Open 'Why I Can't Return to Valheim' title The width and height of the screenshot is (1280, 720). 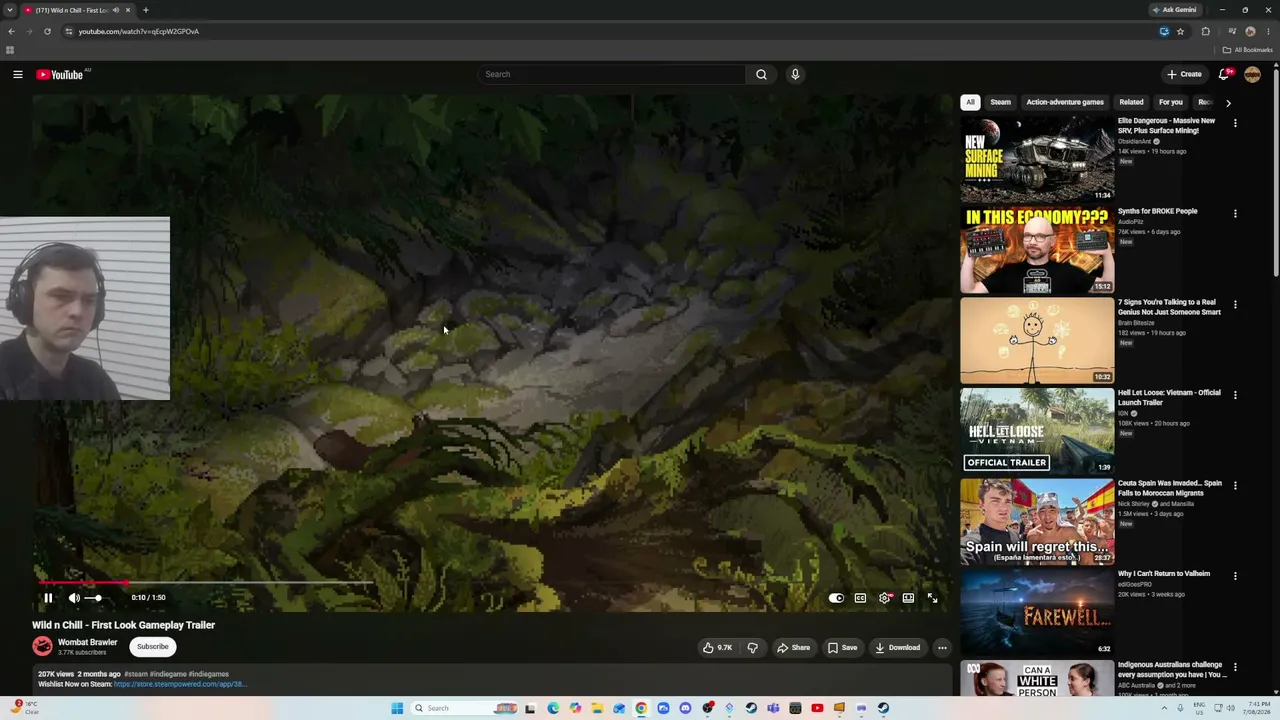tap(1164, 574)
